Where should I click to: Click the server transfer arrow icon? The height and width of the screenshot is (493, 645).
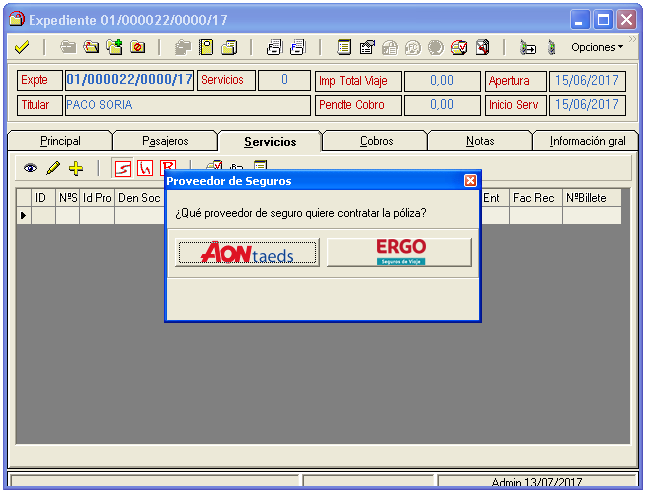click(x=528, y=48)
